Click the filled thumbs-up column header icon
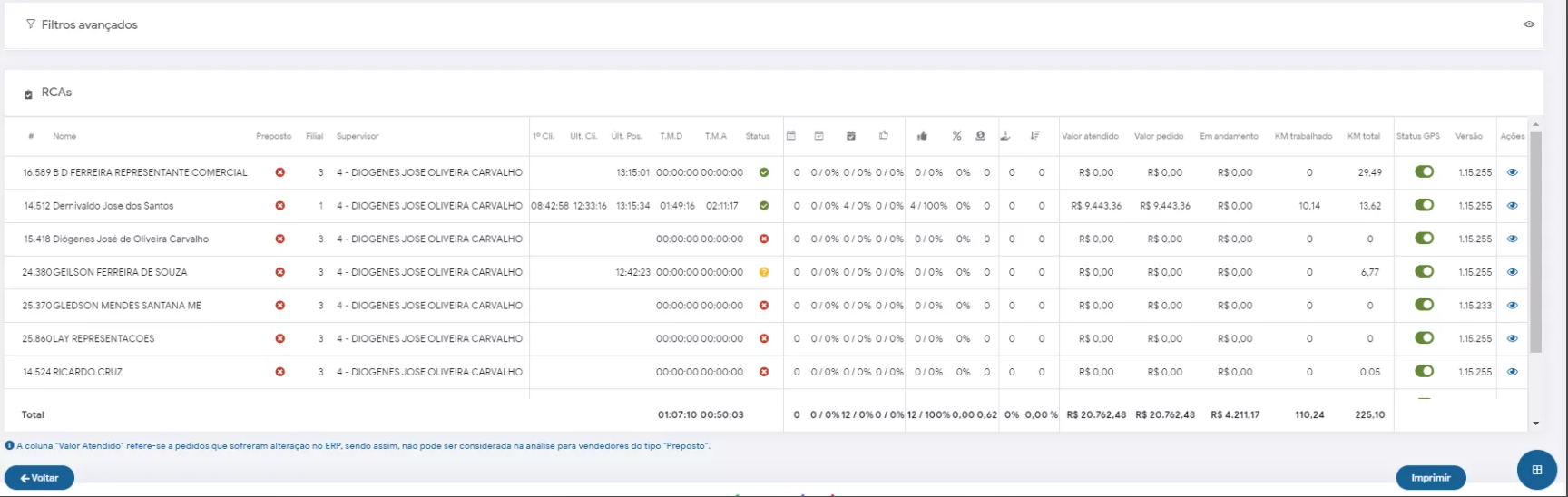Image resolution: width=1568 pixels, height=497 pixels. tap(922, 136)
